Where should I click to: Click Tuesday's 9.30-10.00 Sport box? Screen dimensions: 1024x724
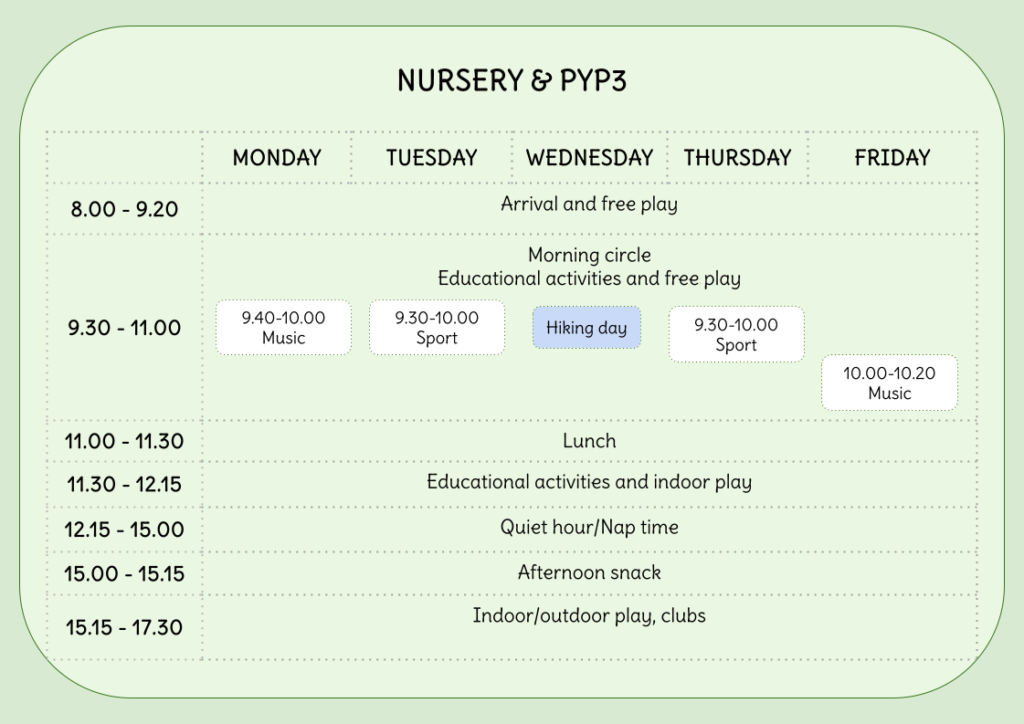pyautogui.click(x=436, y=328)
